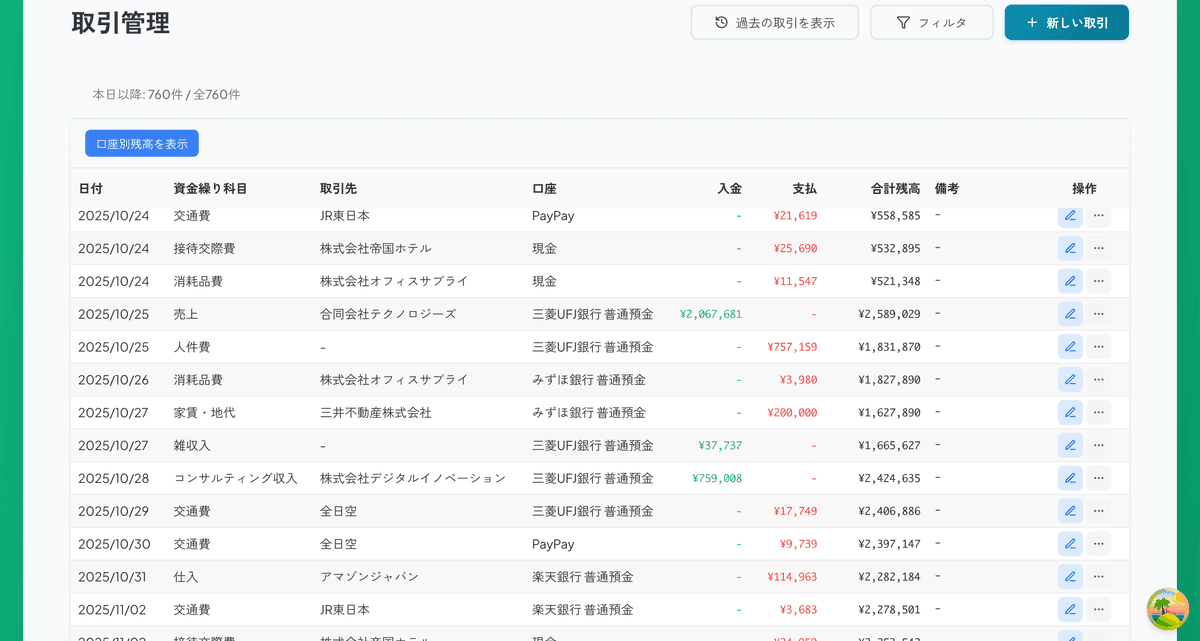This screenshot has height=641, width=1200.
Task: Select the 株式会社帝国ホテル cell
Action: click(x=376, y=248)
